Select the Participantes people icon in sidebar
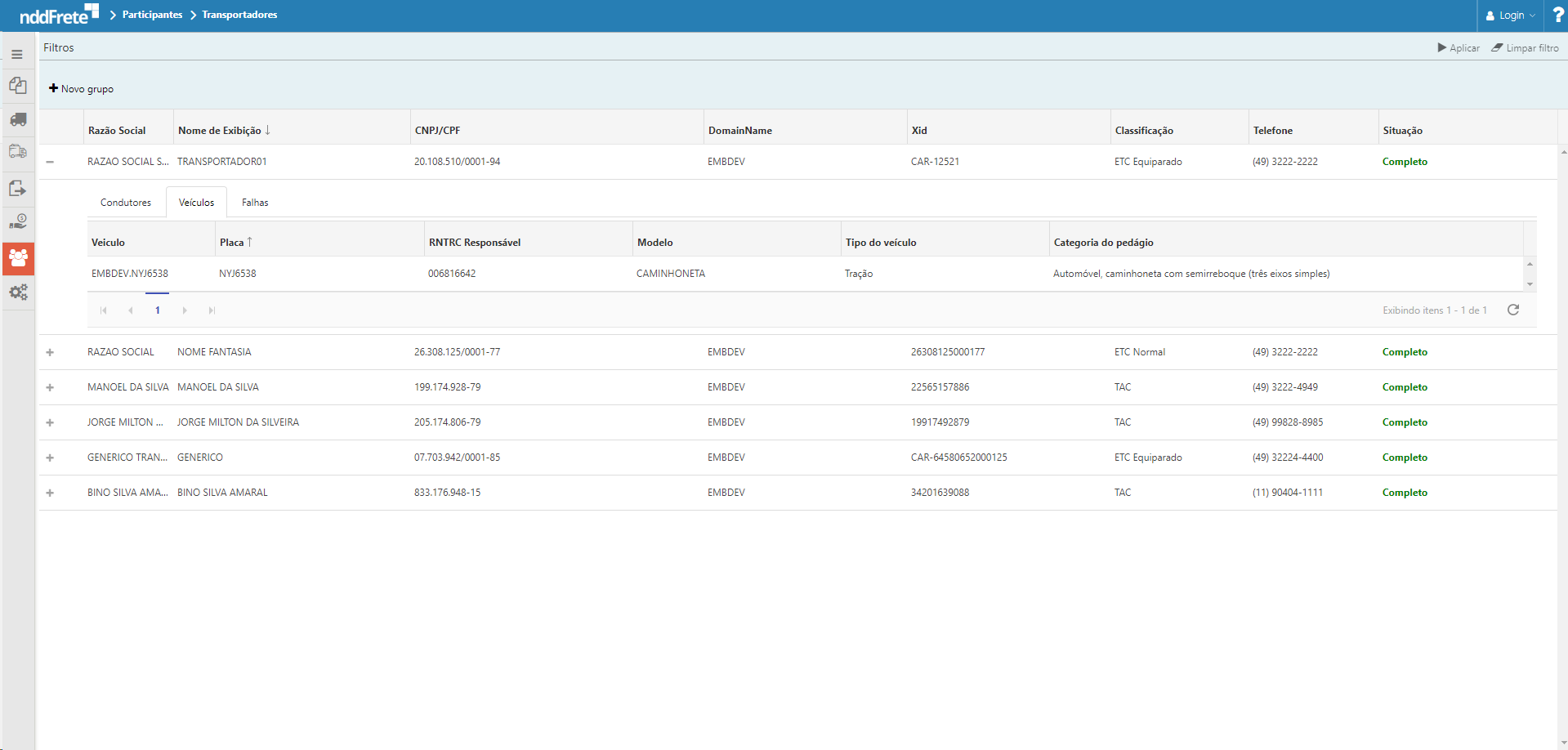This screenshot has height=750, width=1568. tap(18, 258)
